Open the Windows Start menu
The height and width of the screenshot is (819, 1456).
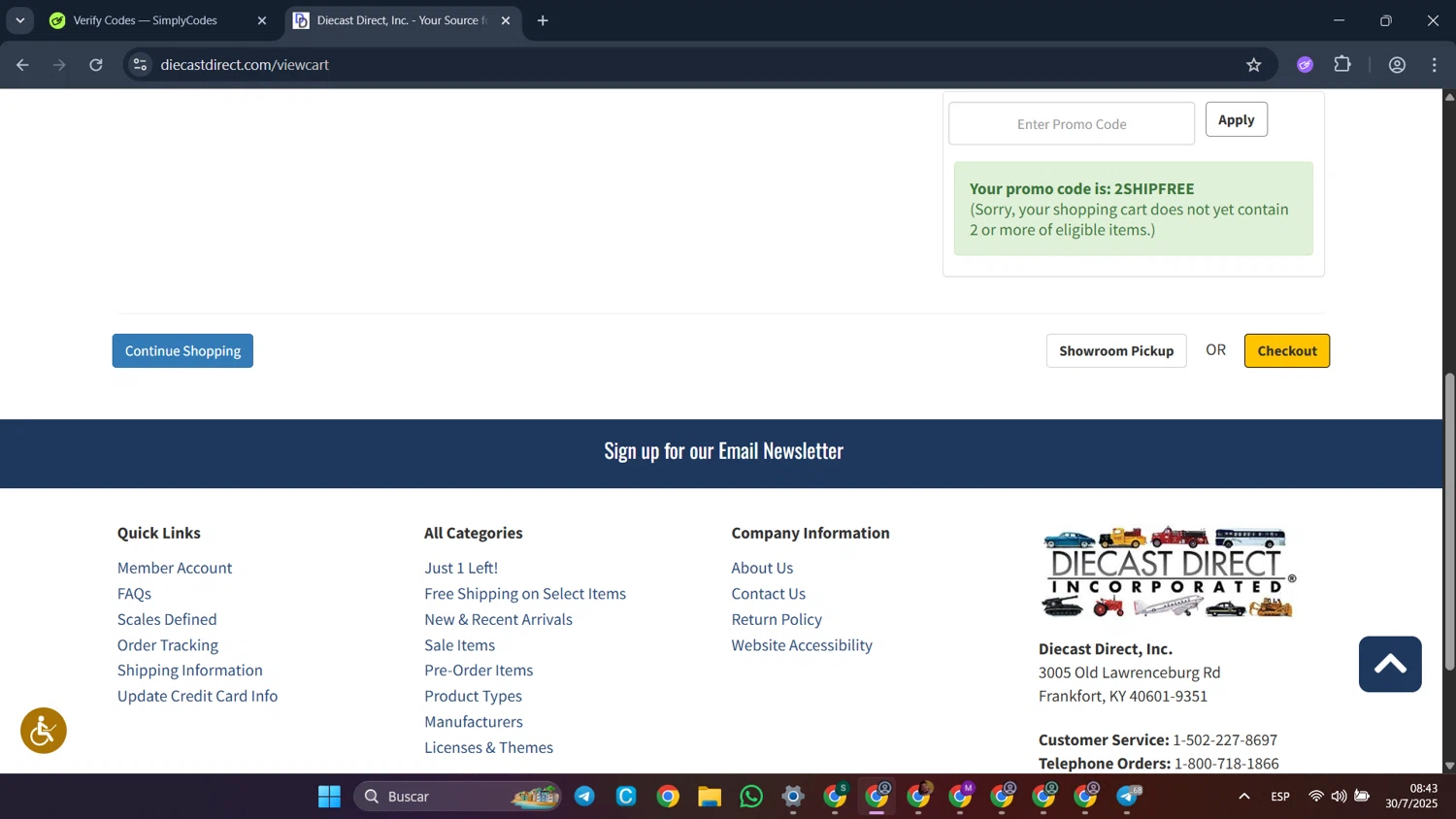(329, 797)
